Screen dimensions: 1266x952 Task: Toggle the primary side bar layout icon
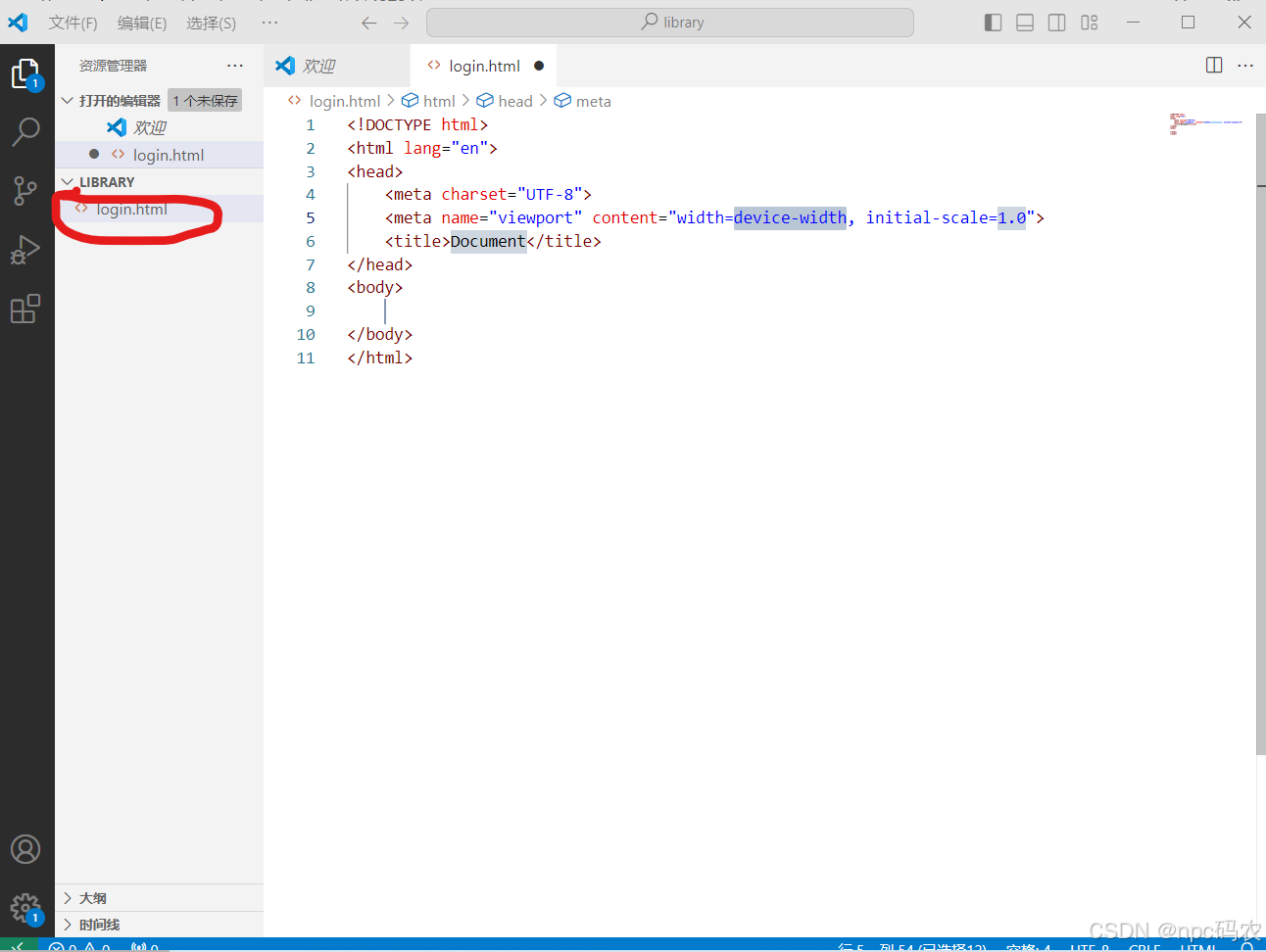click(993, 23)
